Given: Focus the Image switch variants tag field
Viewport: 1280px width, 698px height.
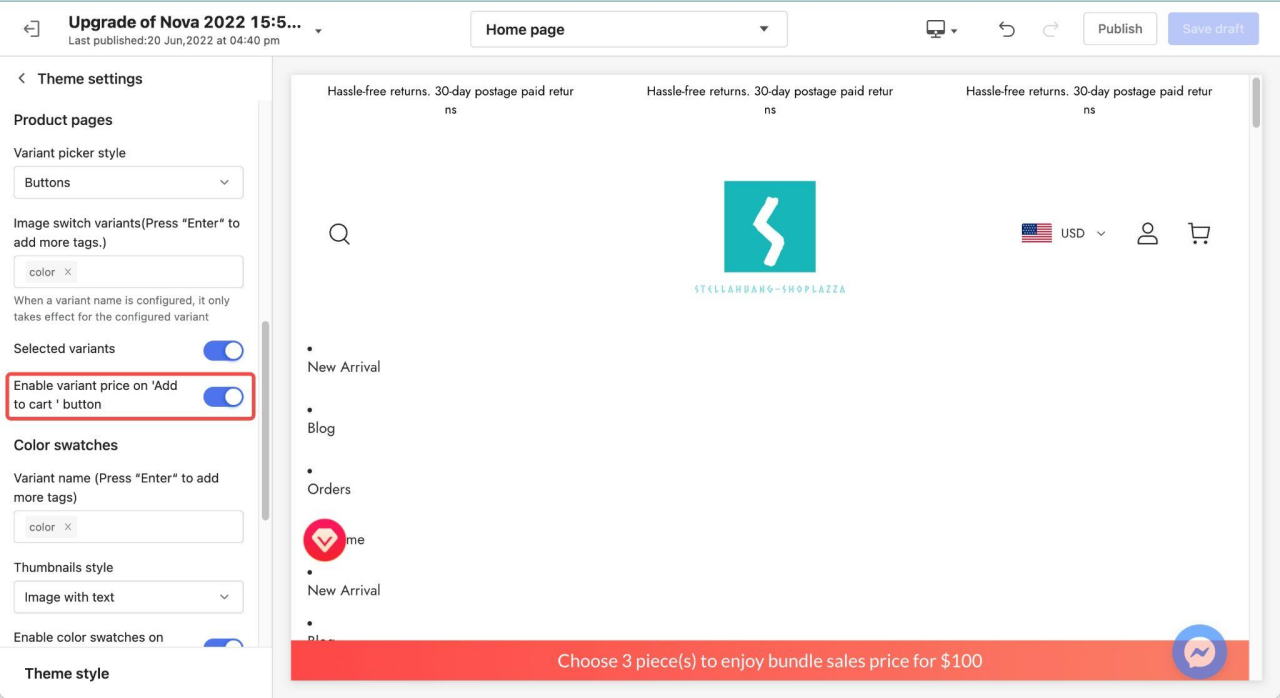Looking at the screenshot, I should [x=128, y=272].
